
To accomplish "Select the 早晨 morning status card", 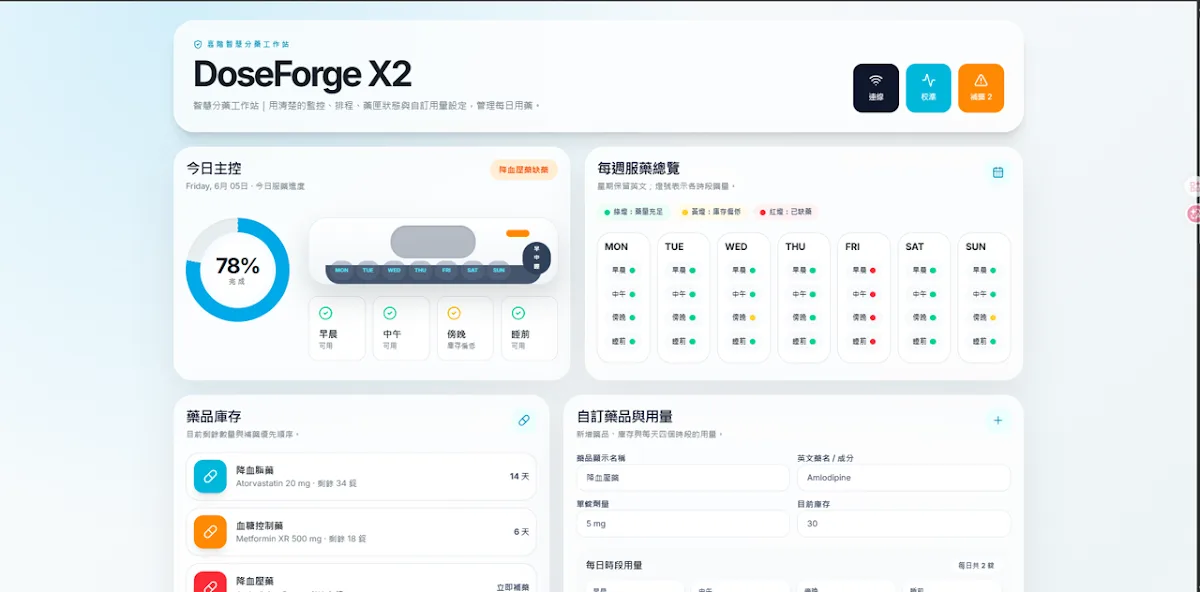I will coord(337,328).
